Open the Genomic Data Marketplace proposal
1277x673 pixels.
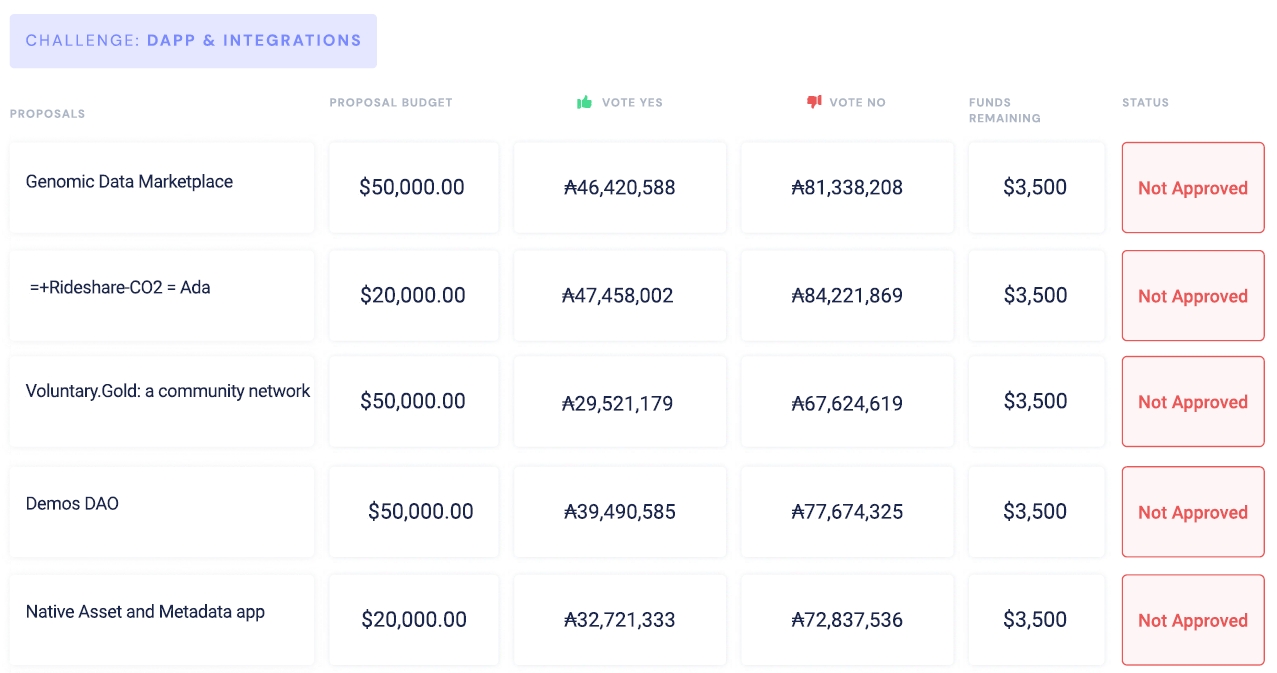[x=129, y=182]
